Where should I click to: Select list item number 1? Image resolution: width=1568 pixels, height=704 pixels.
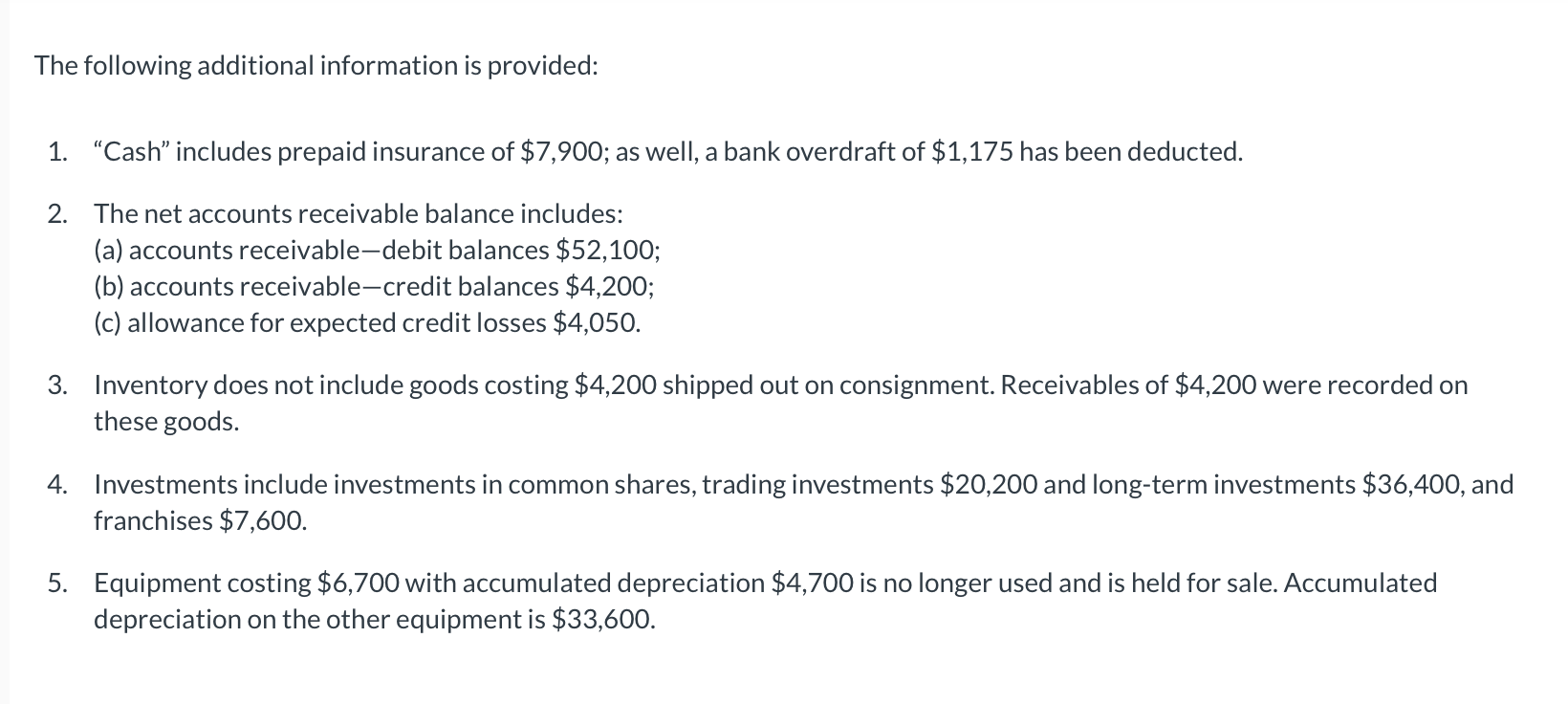pos(646,152)
